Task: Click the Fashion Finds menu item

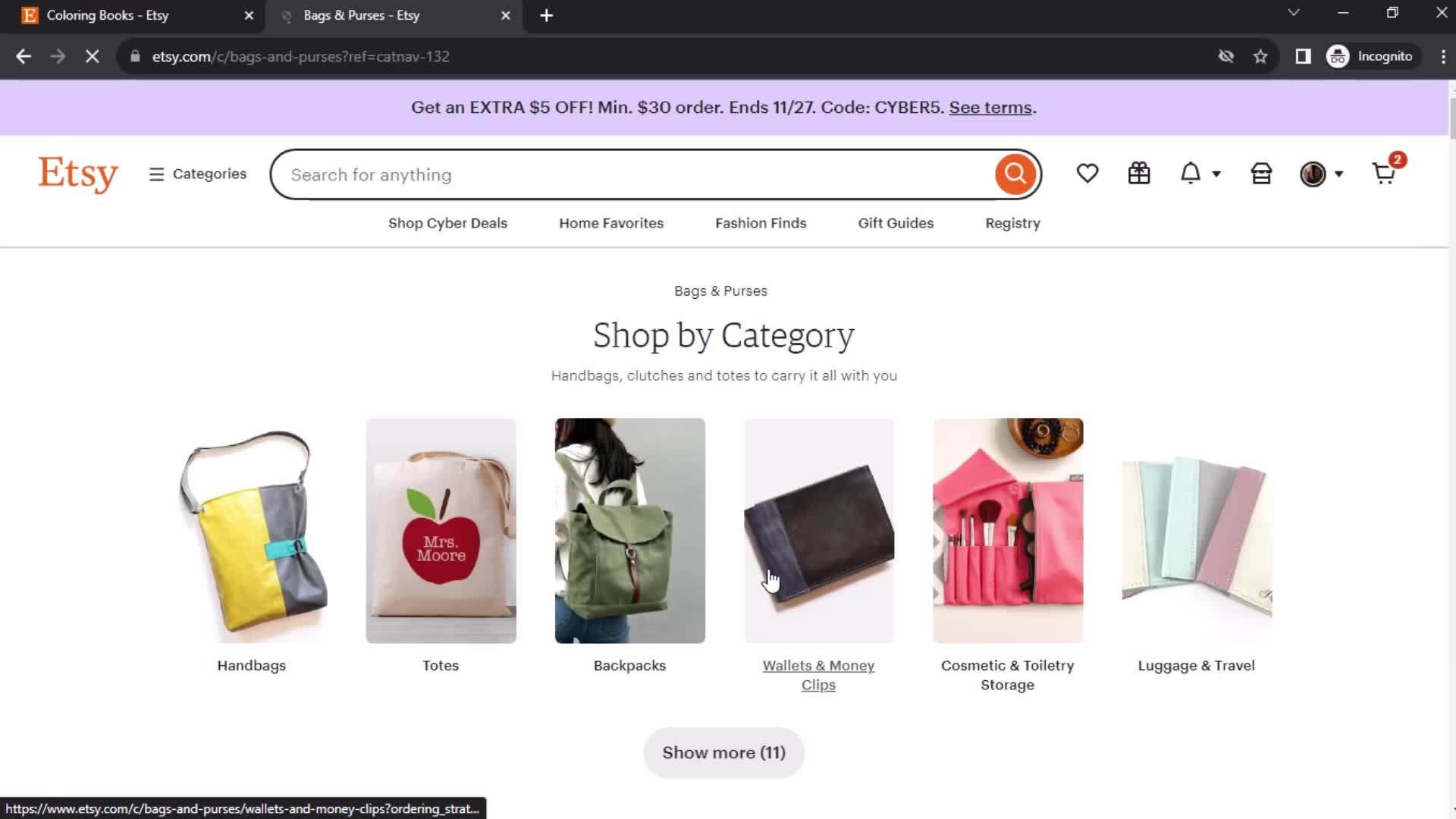Action: 761,222
